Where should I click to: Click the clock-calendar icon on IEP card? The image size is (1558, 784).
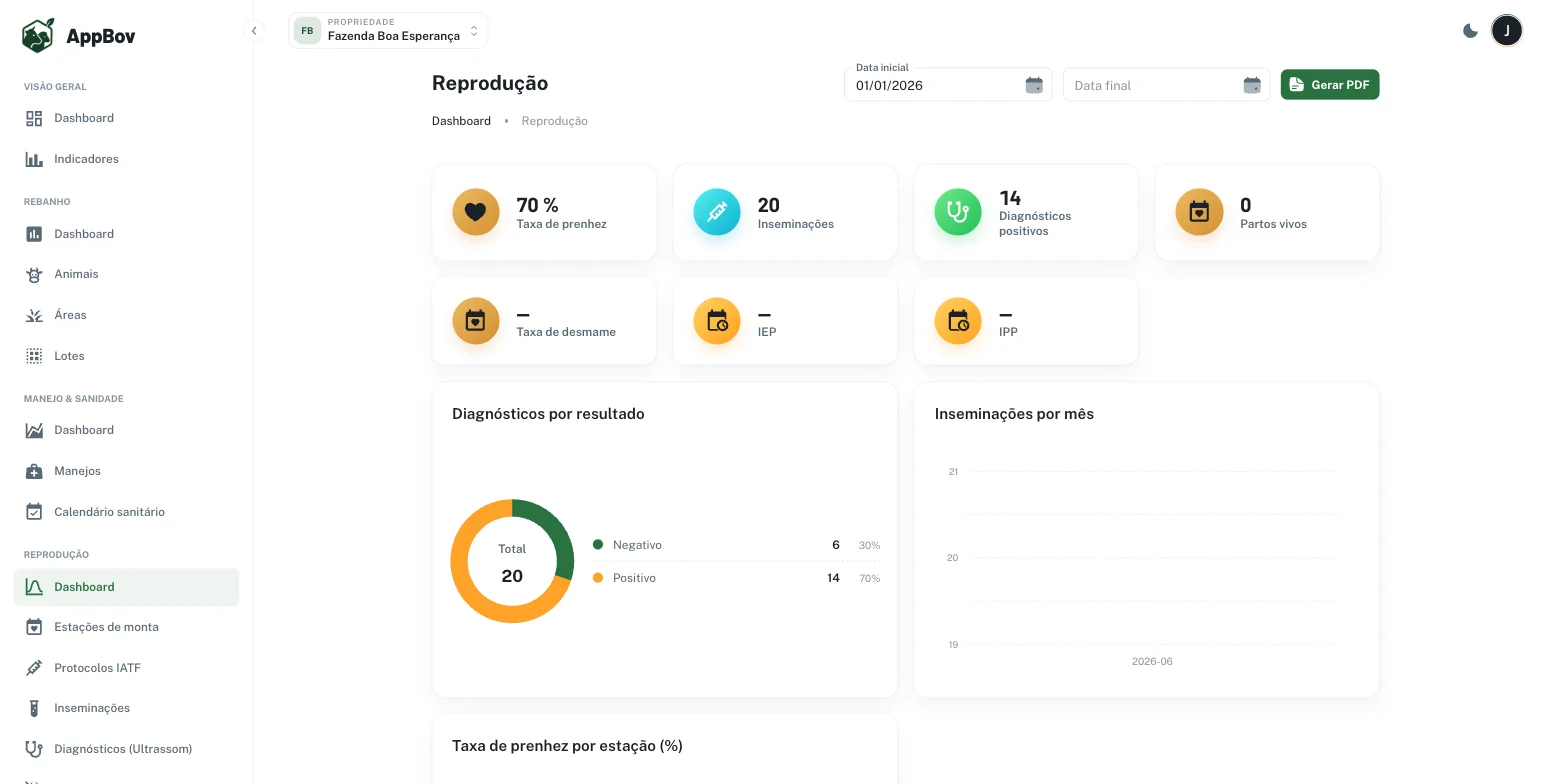(x=717, y=321)
